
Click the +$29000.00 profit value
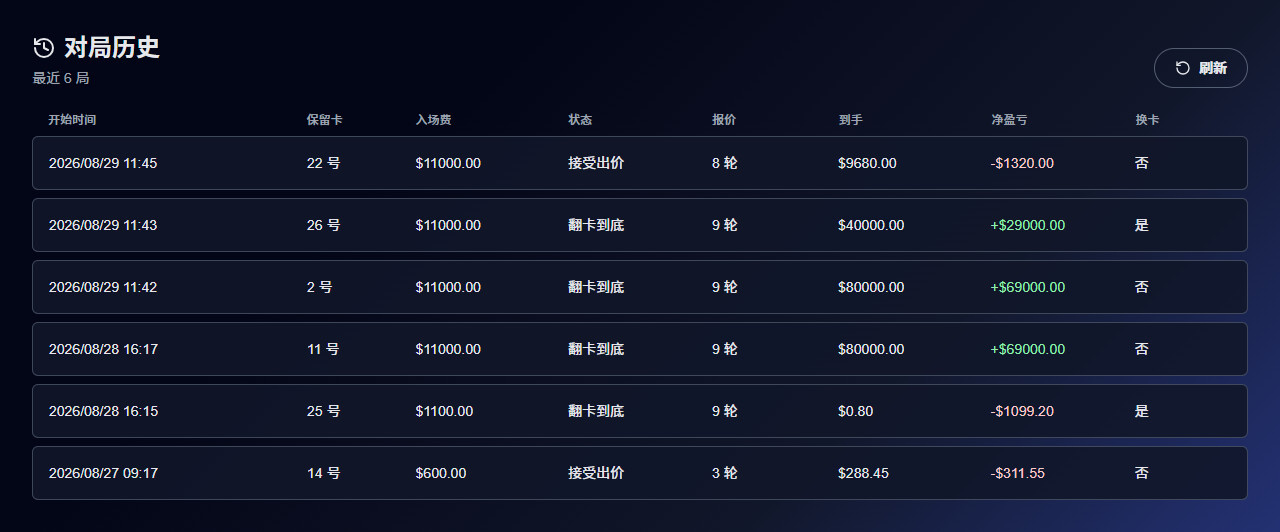[1028, 225]
